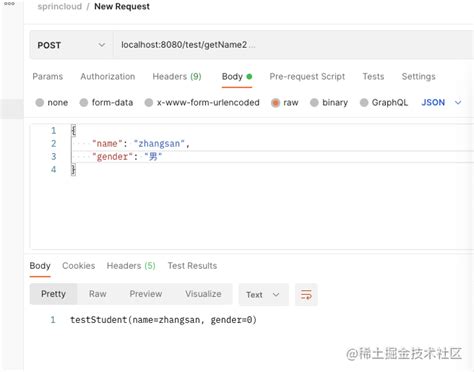Image resolution: width=474 pixels, height=372 pixels.
Task: Select the Visualize response view
Action: tap(203, 294)
